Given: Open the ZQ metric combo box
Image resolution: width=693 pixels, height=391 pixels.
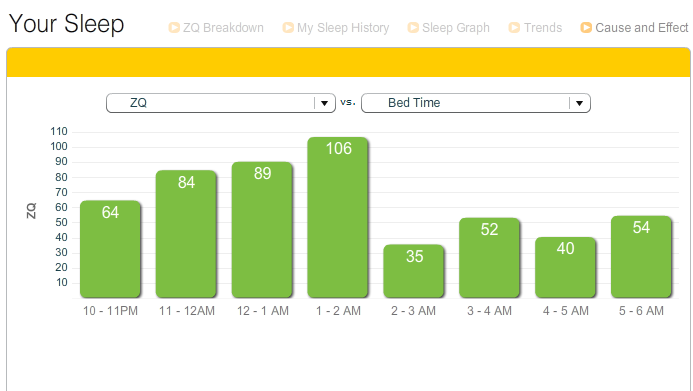Looking at the screenshot, I should click(x=221, y=103).
